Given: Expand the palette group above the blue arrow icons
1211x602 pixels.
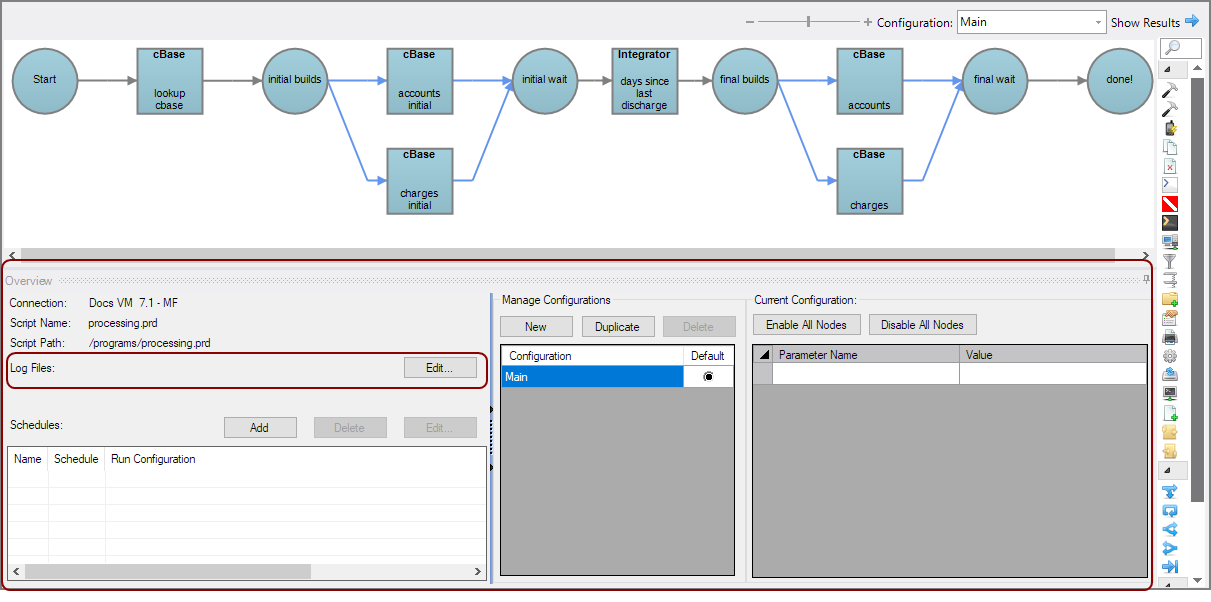Looking at the screenshot, I should 1170,471.
